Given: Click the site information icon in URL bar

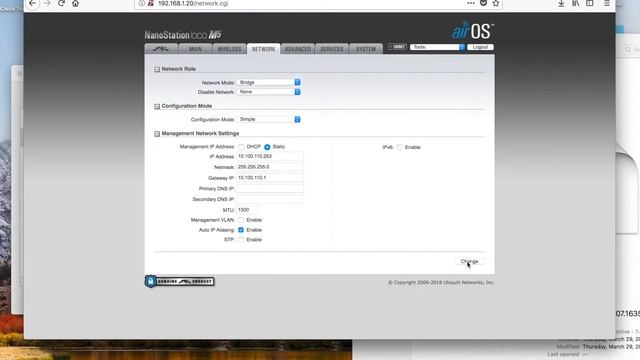Looking at the screenshot, I should click(142, 3).
